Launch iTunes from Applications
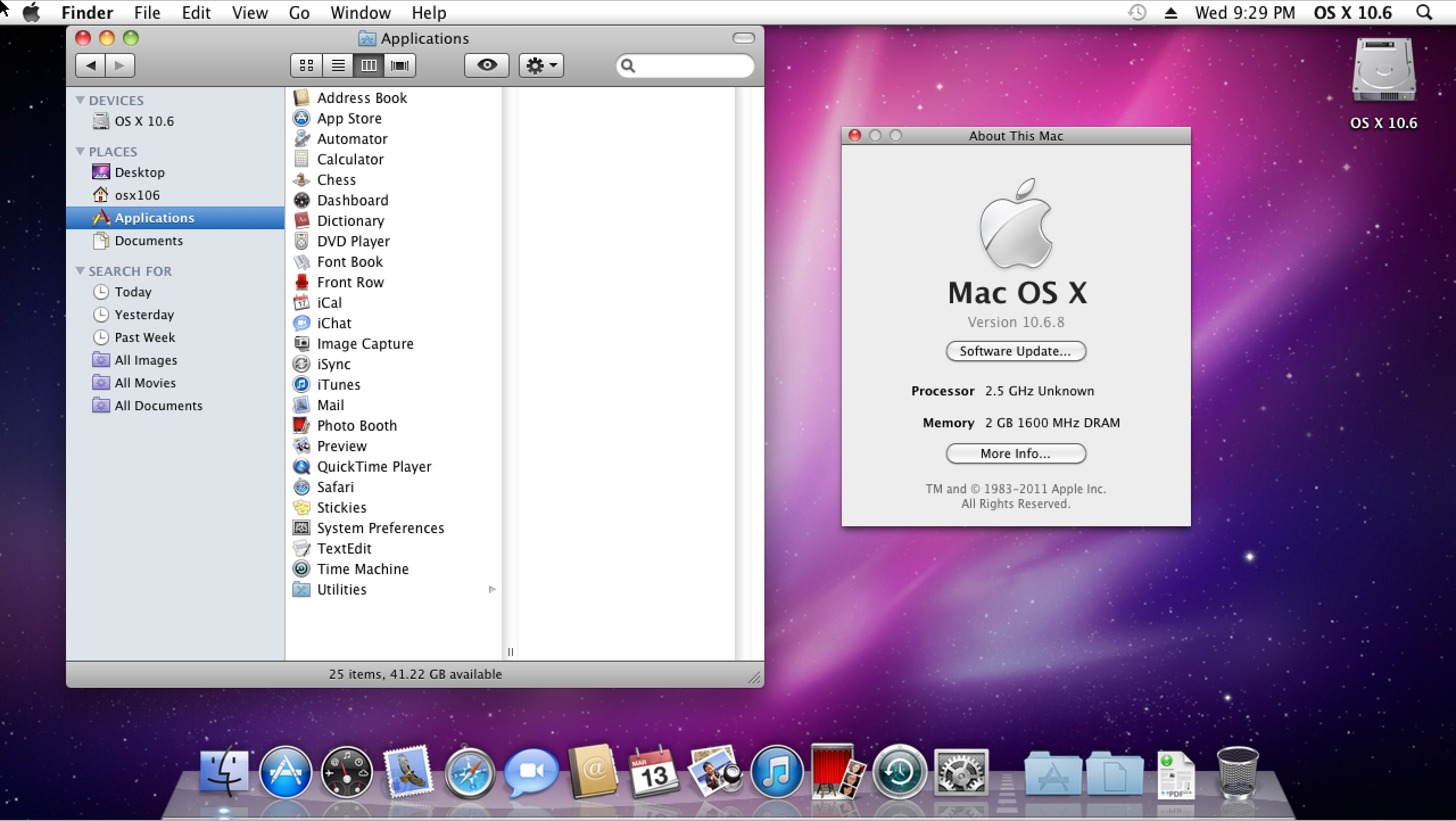The width and height of the screenshot is (1456, 821). 338,384
